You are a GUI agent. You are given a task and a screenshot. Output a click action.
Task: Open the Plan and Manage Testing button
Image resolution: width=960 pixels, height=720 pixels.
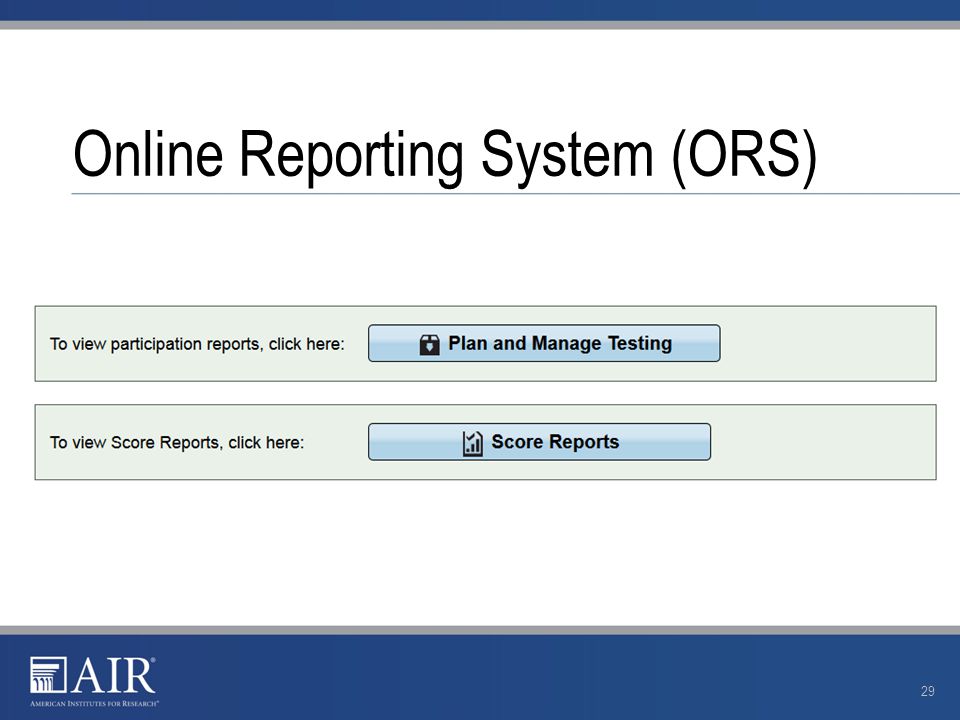click(x=544, y=343)
